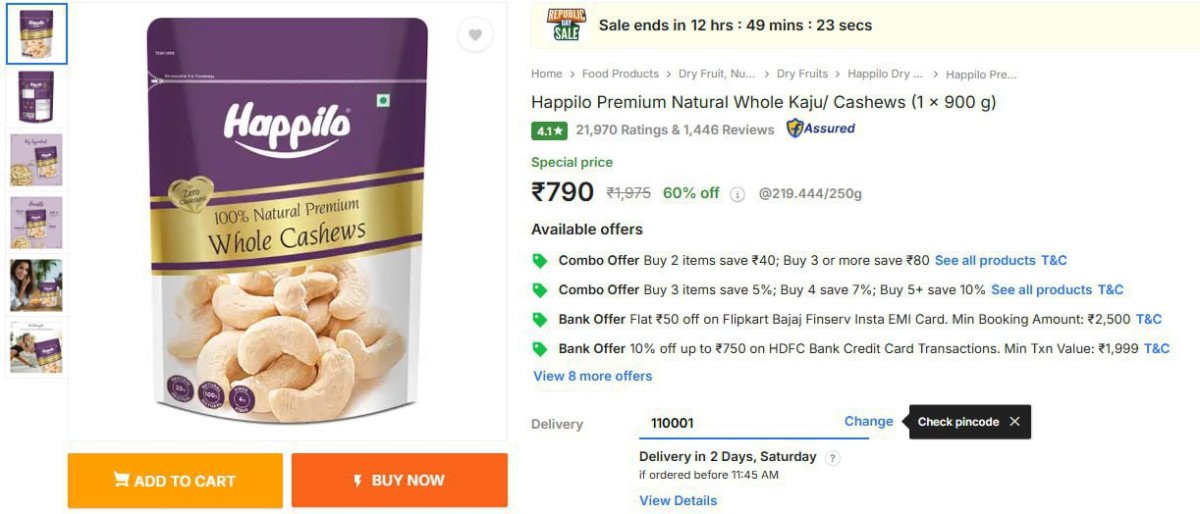
Task: Click the green 4.1 star rating badge
Action: pos(550,130)
